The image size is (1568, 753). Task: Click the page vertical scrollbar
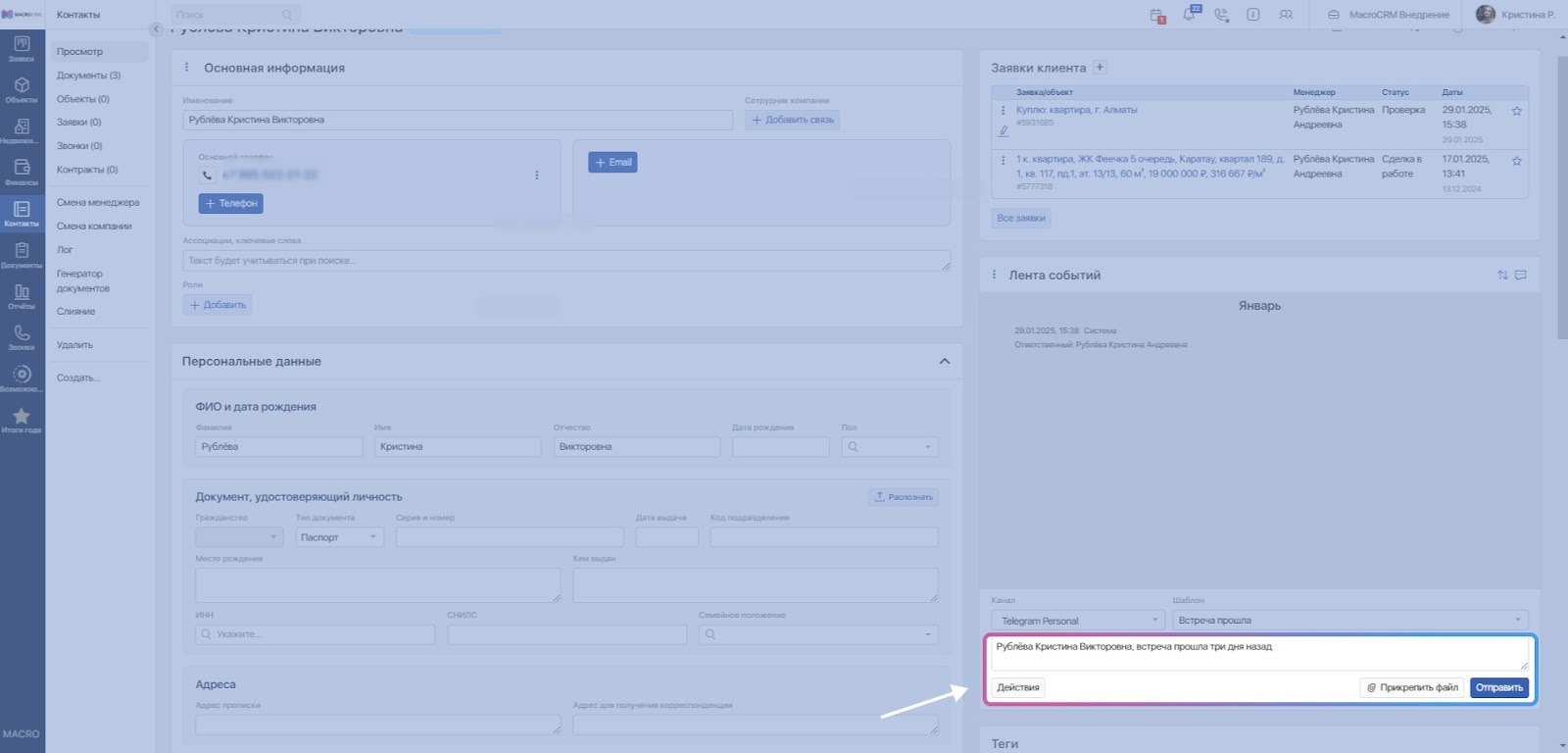1562,196
